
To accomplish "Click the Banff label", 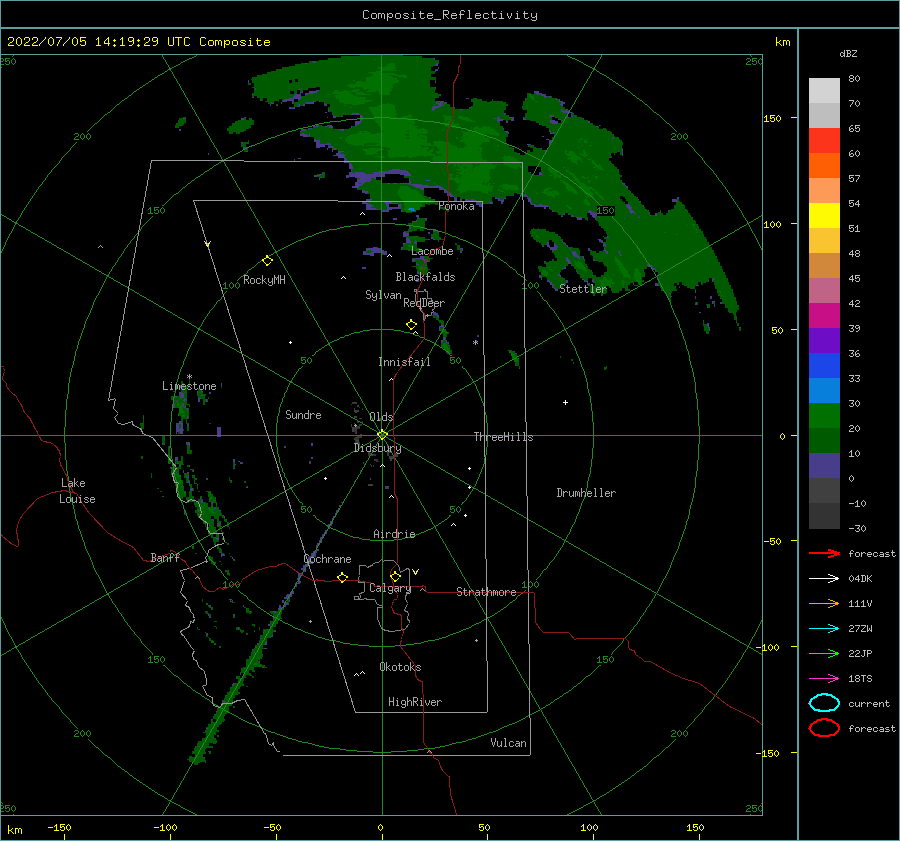I will pyautogui.click(x=165, y=558).
